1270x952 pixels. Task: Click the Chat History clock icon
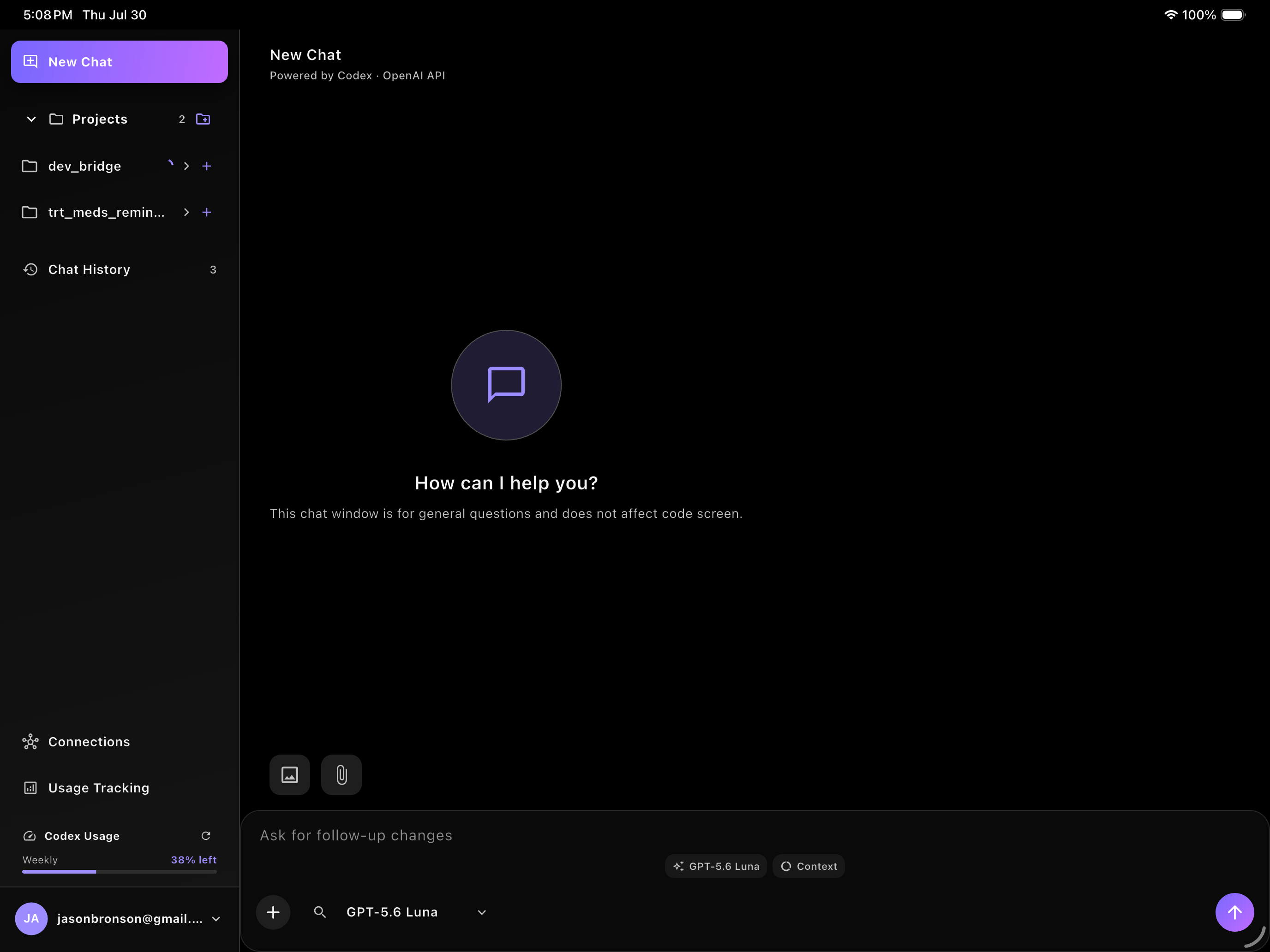[30, 269]
